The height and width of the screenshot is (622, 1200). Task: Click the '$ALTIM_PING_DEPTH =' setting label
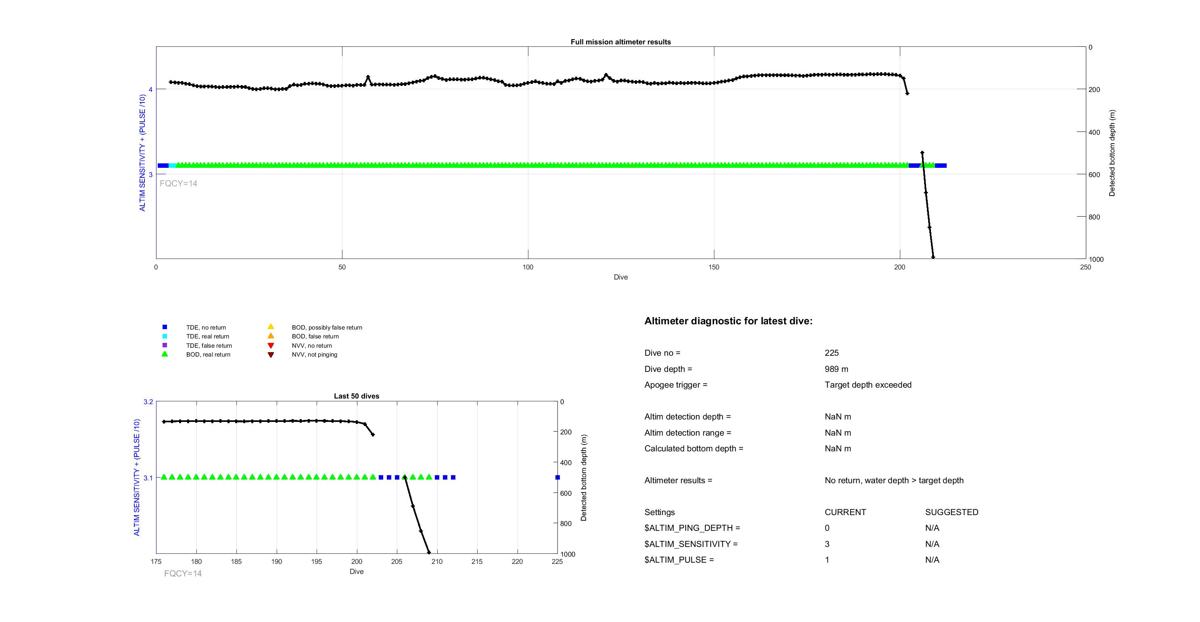[x=692, y=528]
